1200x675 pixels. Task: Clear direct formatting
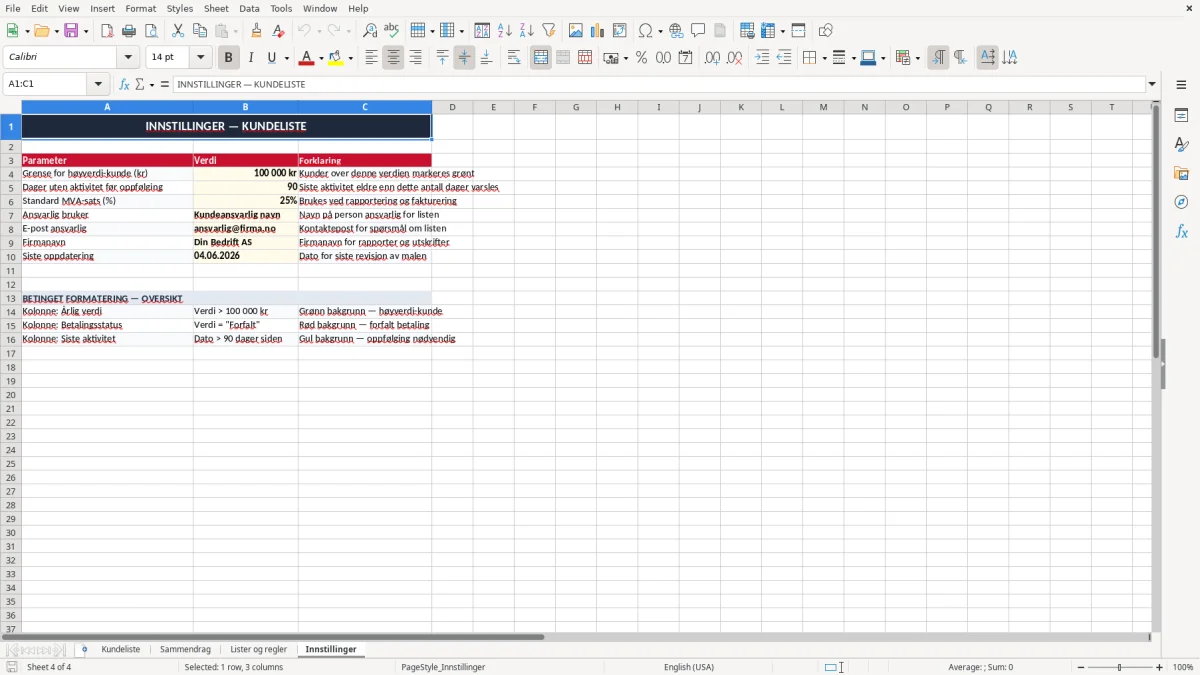click(x=278, y=31)
